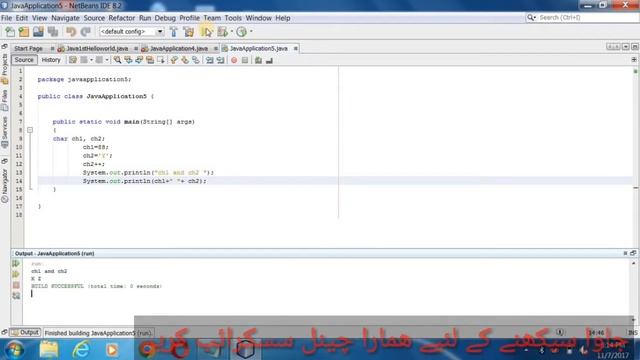Click 'char ch1, ch2;' on code line 9

coord(79,138)
